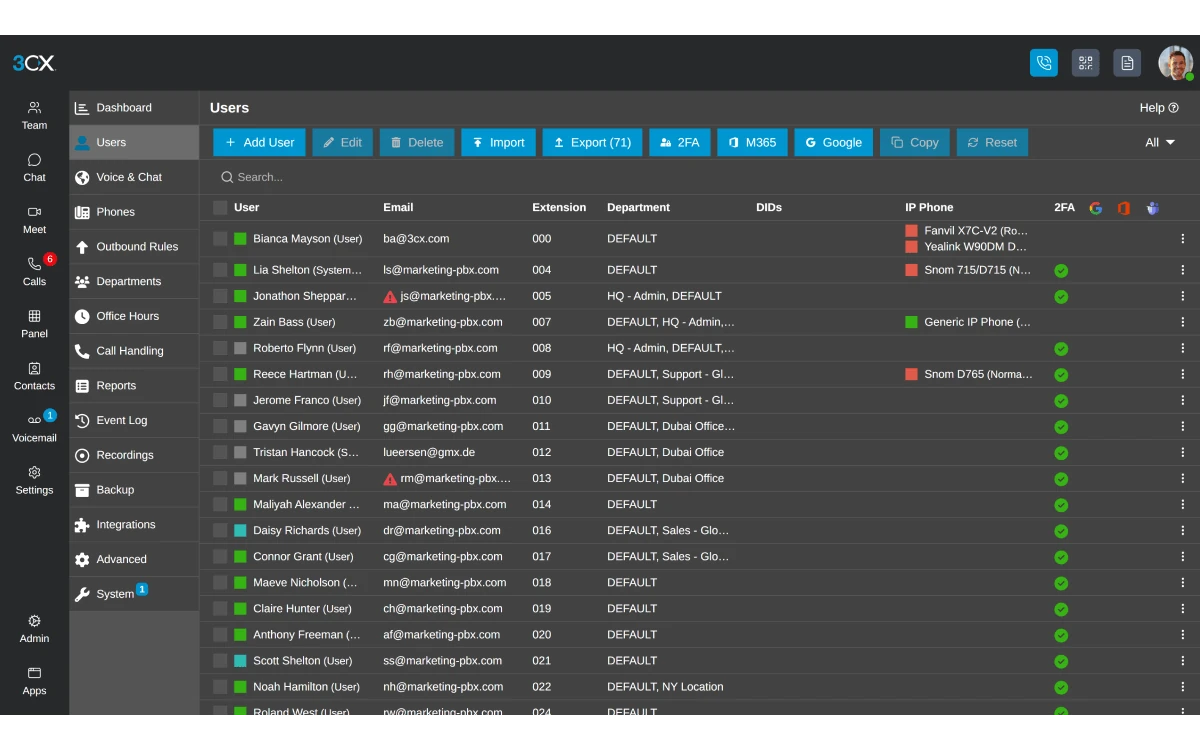Open Integrations section
This screenshot has height=750, width=1200.
[x=134, y=524]
